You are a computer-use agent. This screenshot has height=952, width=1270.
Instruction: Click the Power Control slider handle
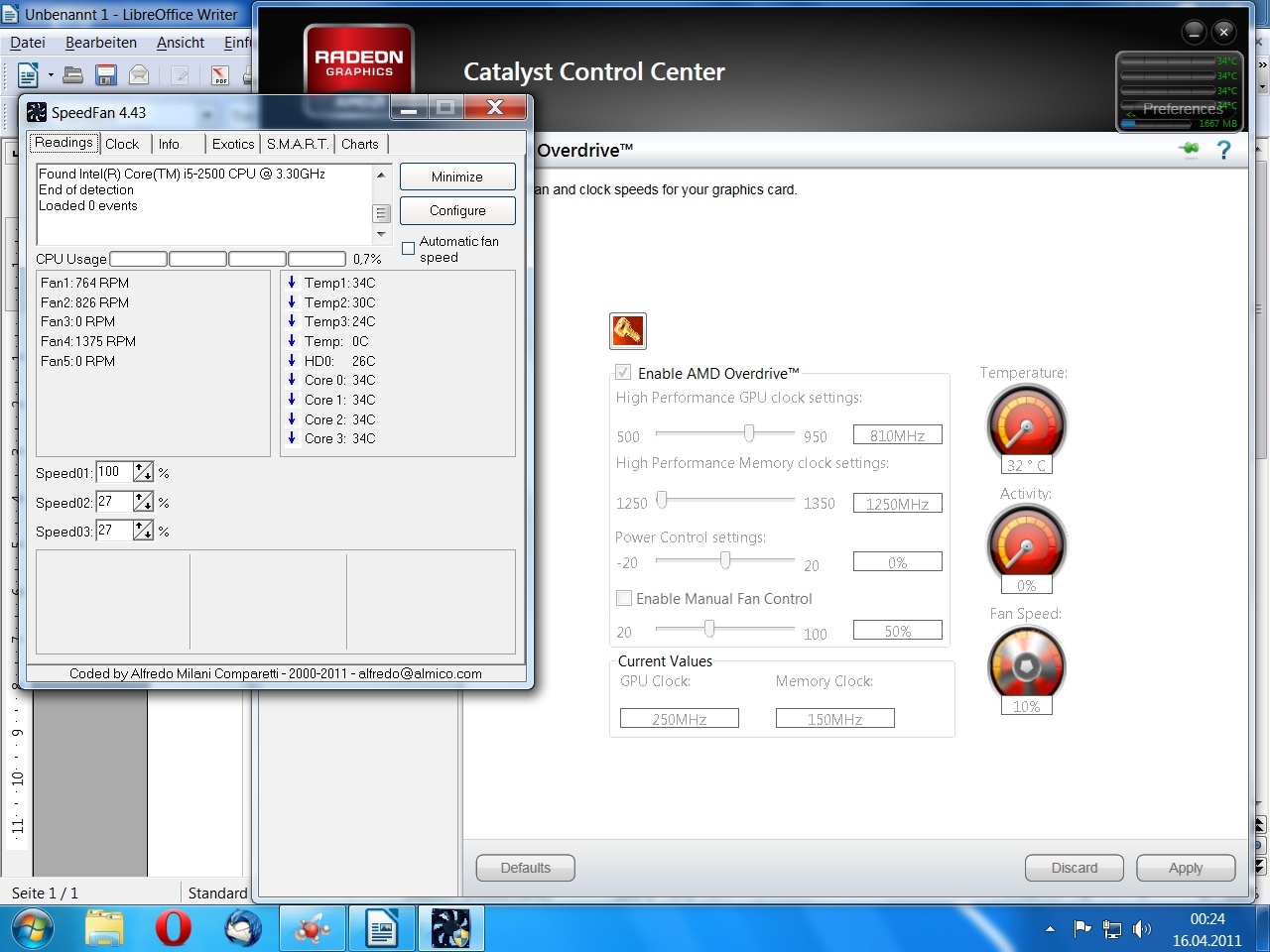tap(725, 560)
